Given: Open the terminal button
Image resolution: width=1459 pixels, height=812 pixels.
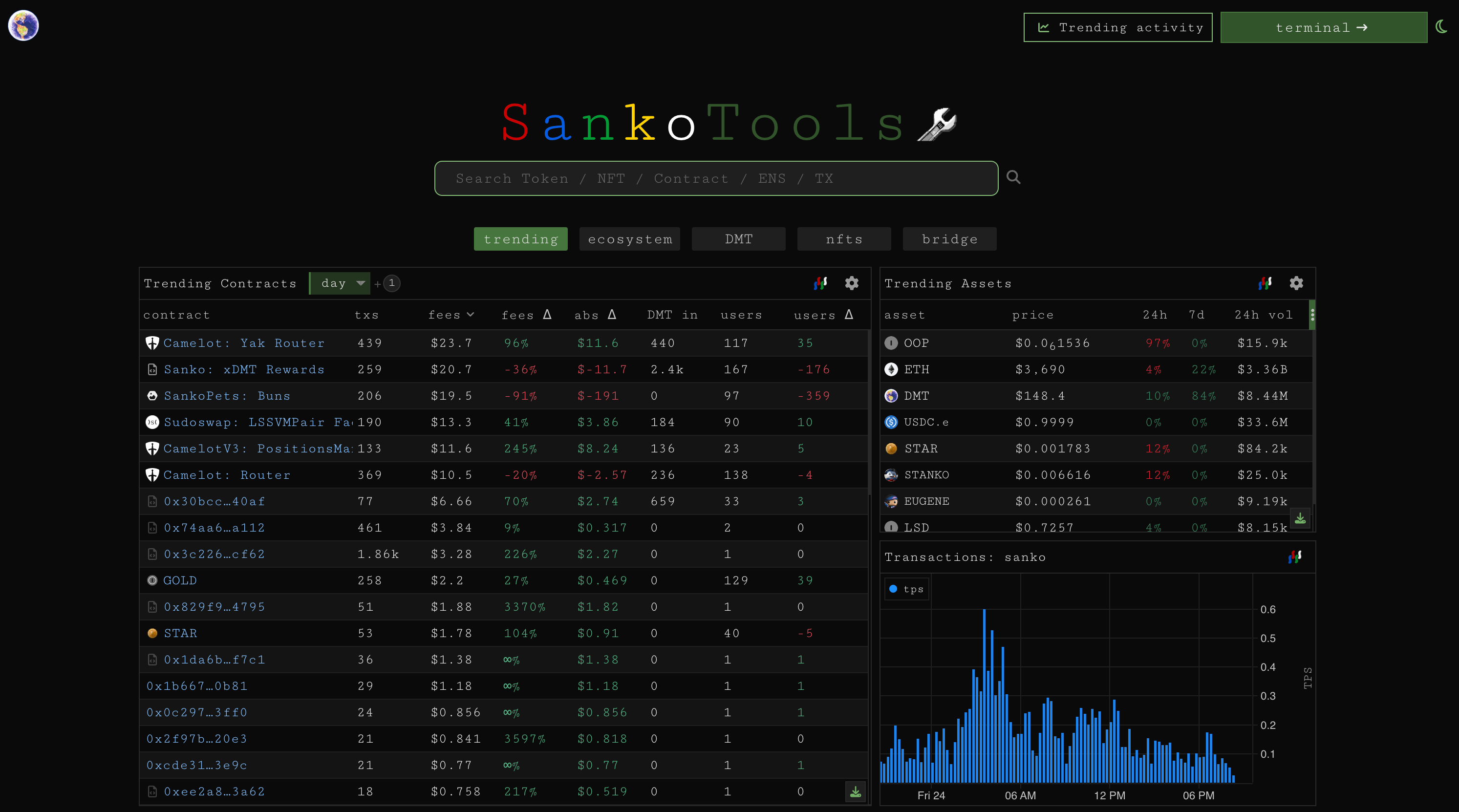Looking at the screenshot, I should click(x=1323, y=27).
